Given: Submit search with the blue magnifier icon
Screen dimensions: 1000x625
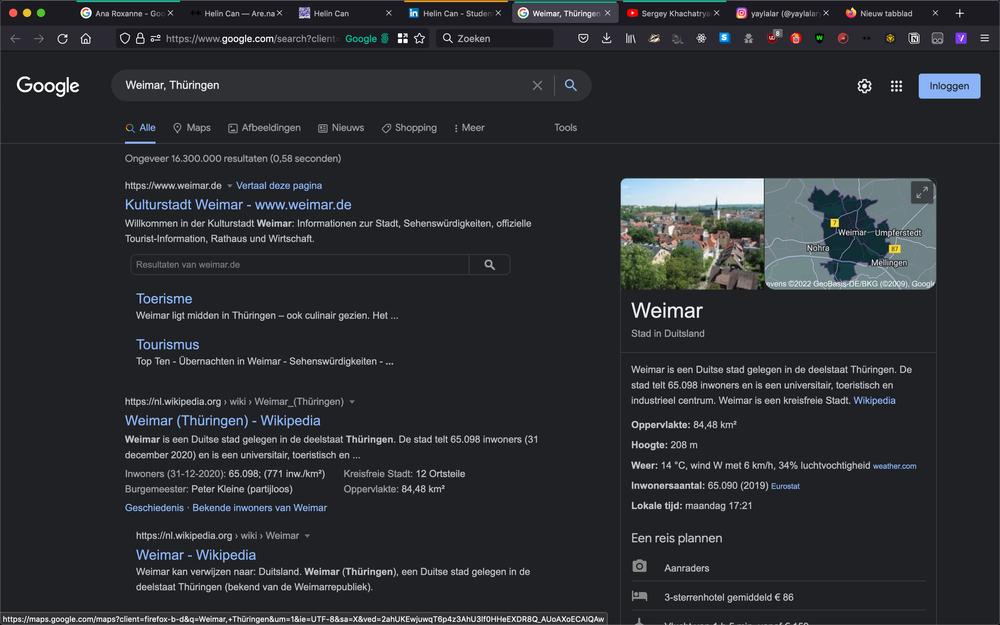Looking at the screenshot, I should [571, 85].
